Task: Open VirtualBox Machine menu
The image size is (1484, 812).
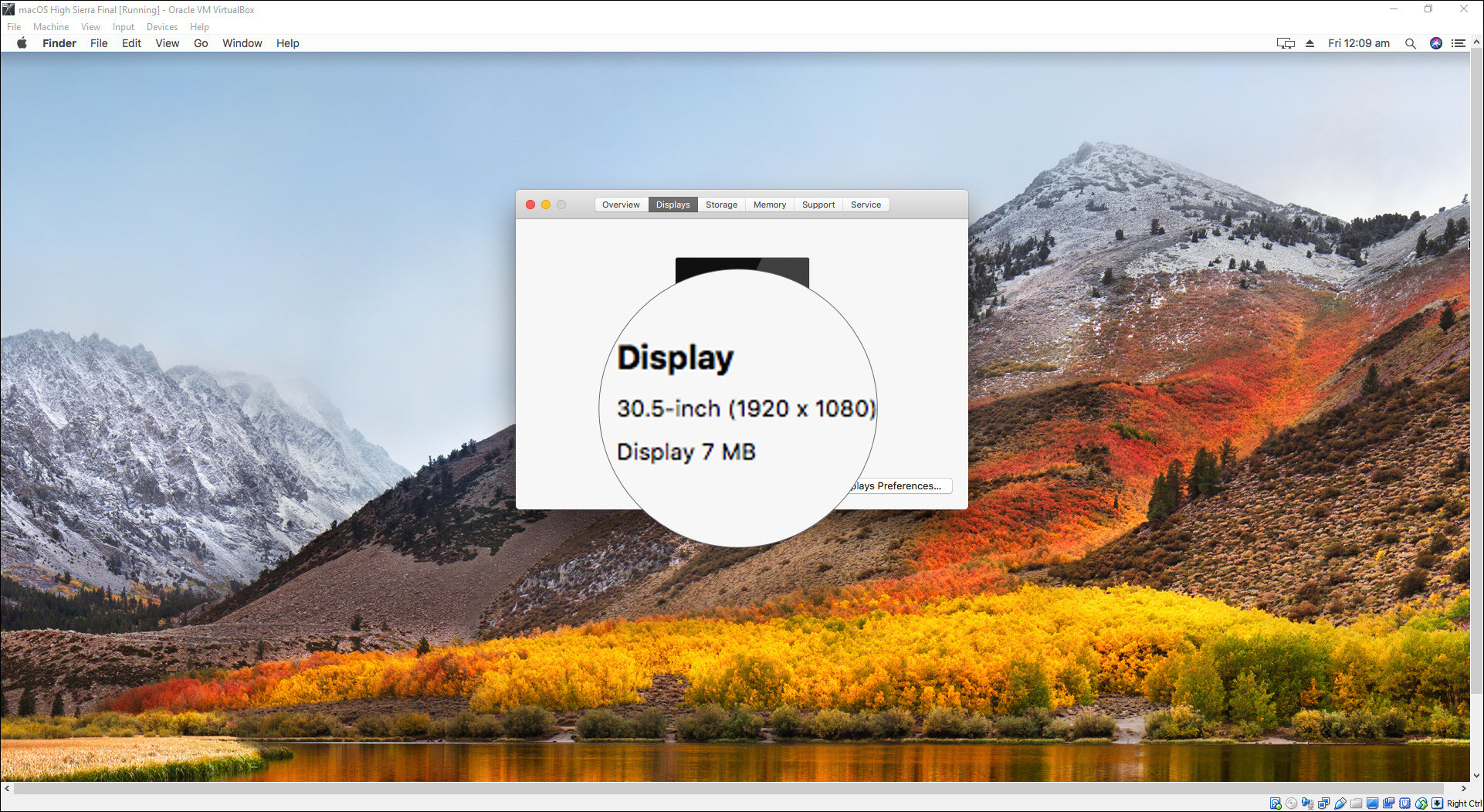Action: [x=51, y=26]
